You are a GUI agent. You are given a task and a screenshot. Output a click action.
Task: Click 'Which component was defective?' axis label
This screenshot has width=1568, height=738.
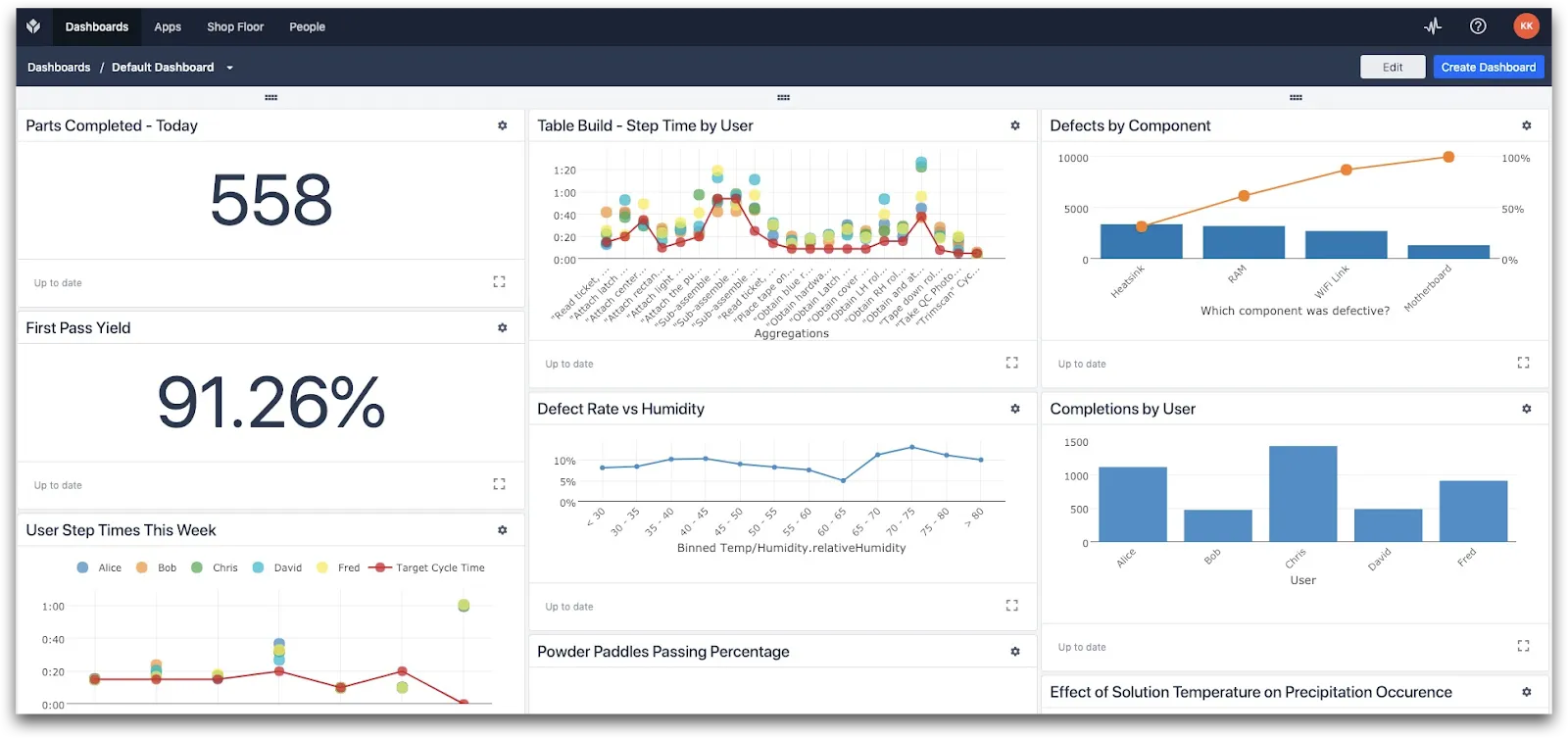[x=1295, y=311]
